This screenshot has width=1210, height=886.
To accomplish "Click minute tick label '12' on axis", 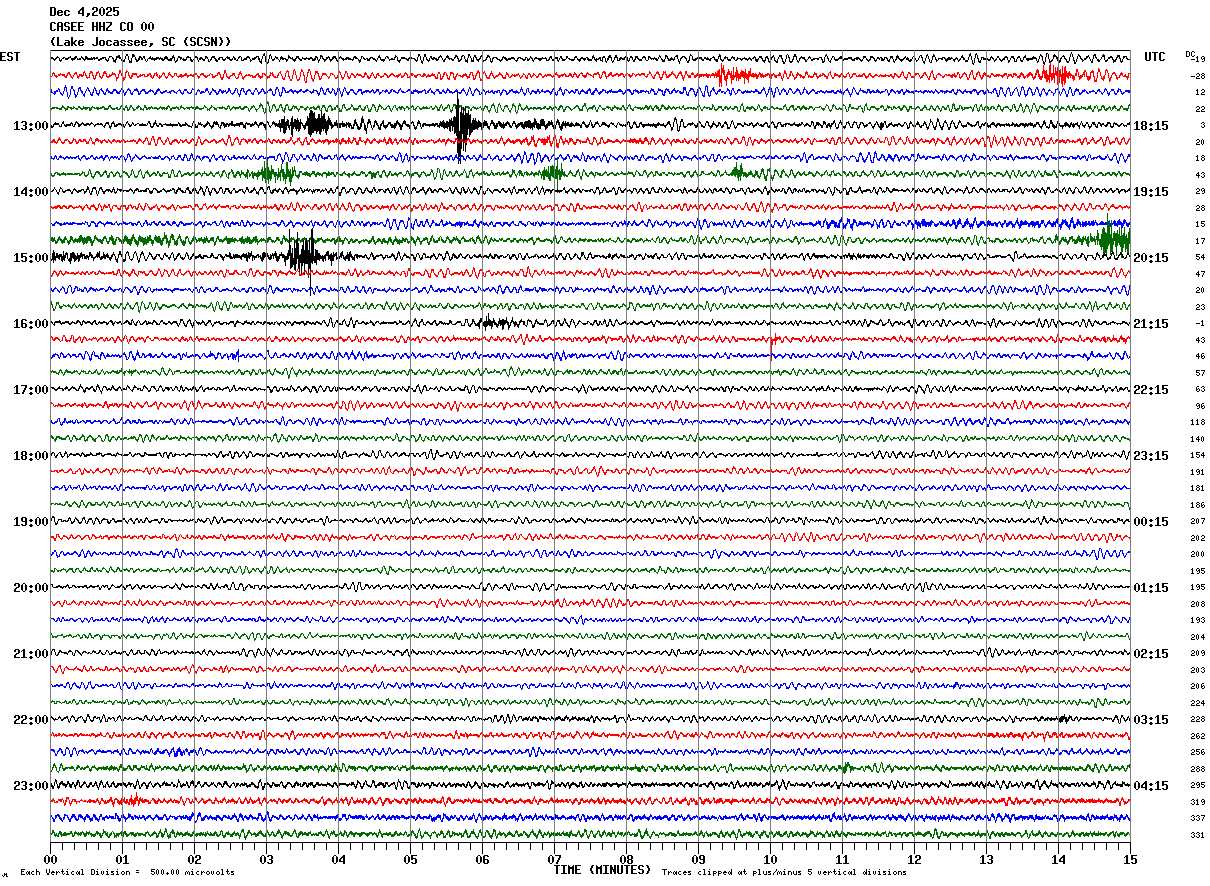I will [914, 859].
